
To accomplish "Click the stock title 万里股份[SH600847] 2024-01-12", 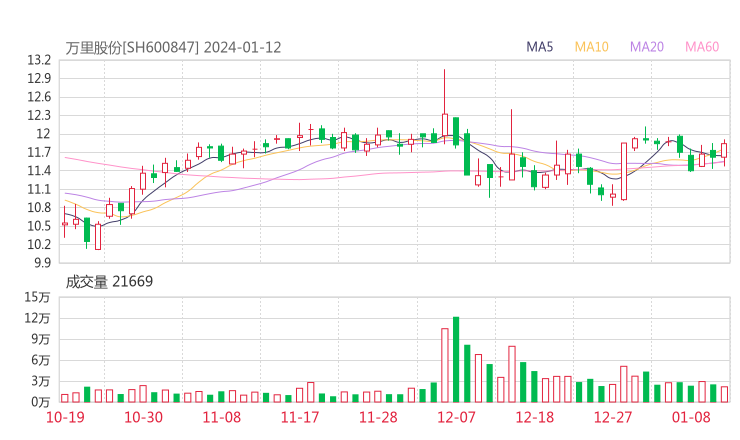I will click(x=173, y=48).
